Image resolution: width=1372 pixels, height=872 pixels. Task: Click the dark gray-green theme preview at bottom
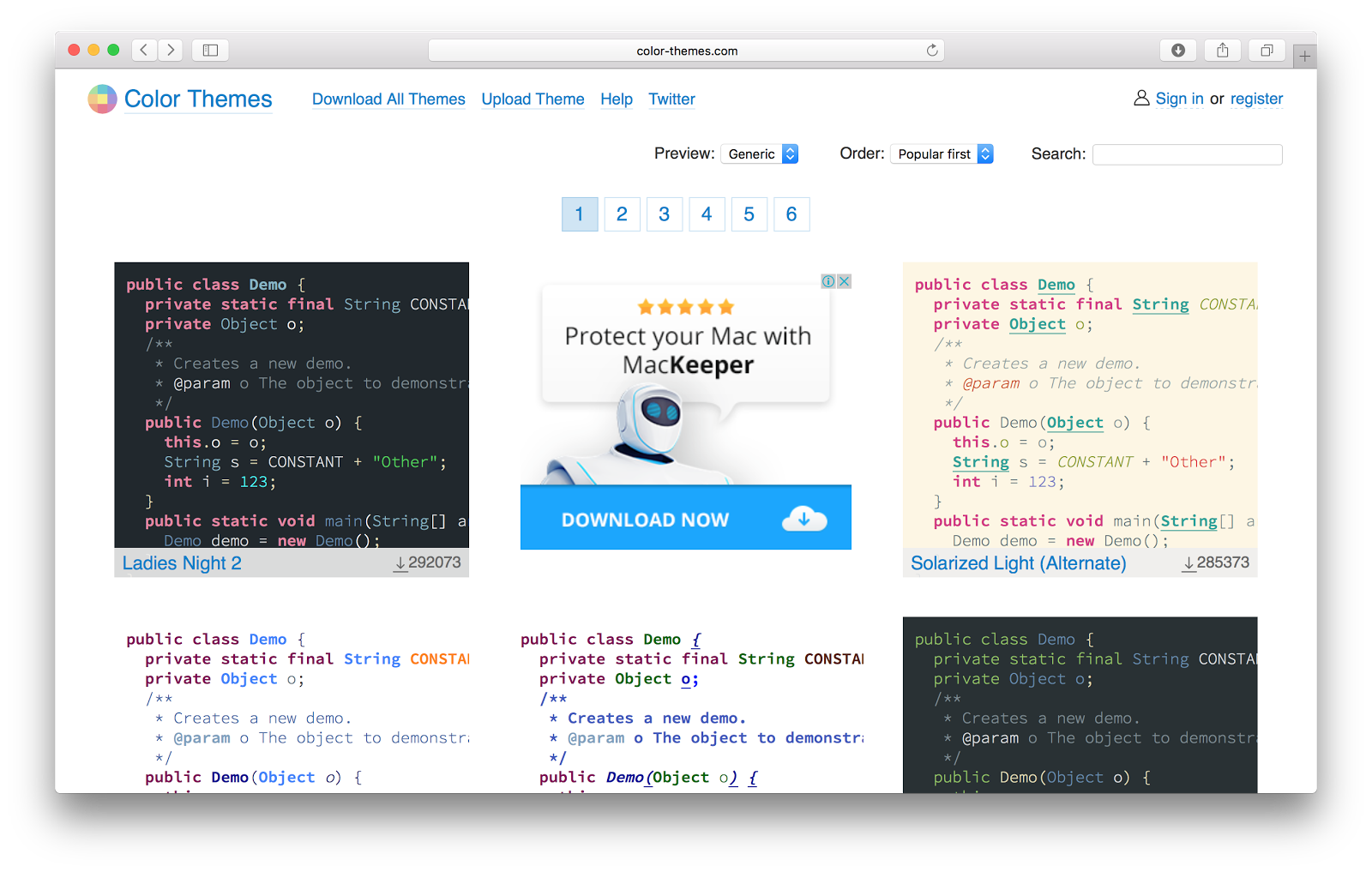click(1080, 705)
